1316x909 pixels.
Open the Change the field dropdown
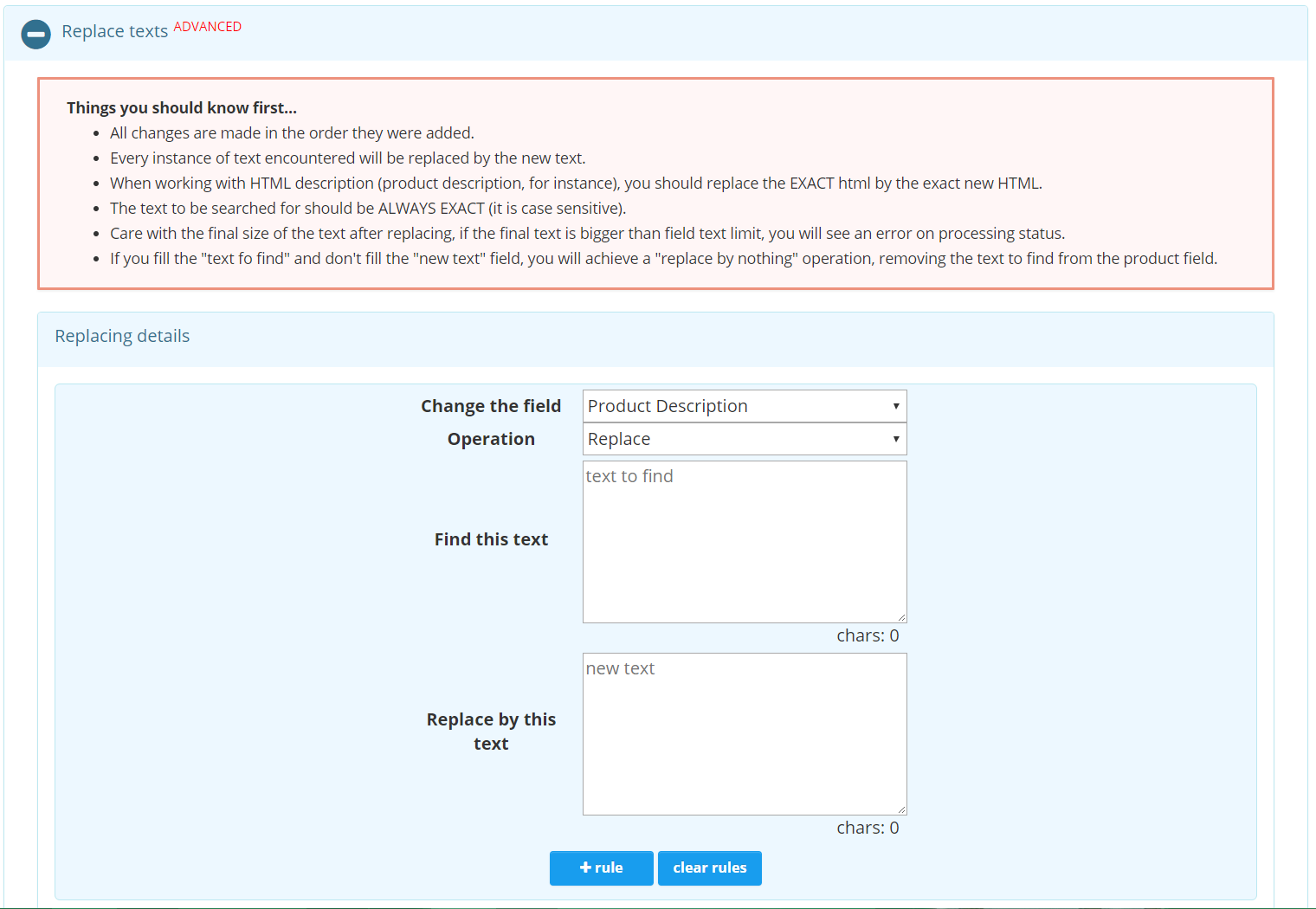(x=745, y=406)
